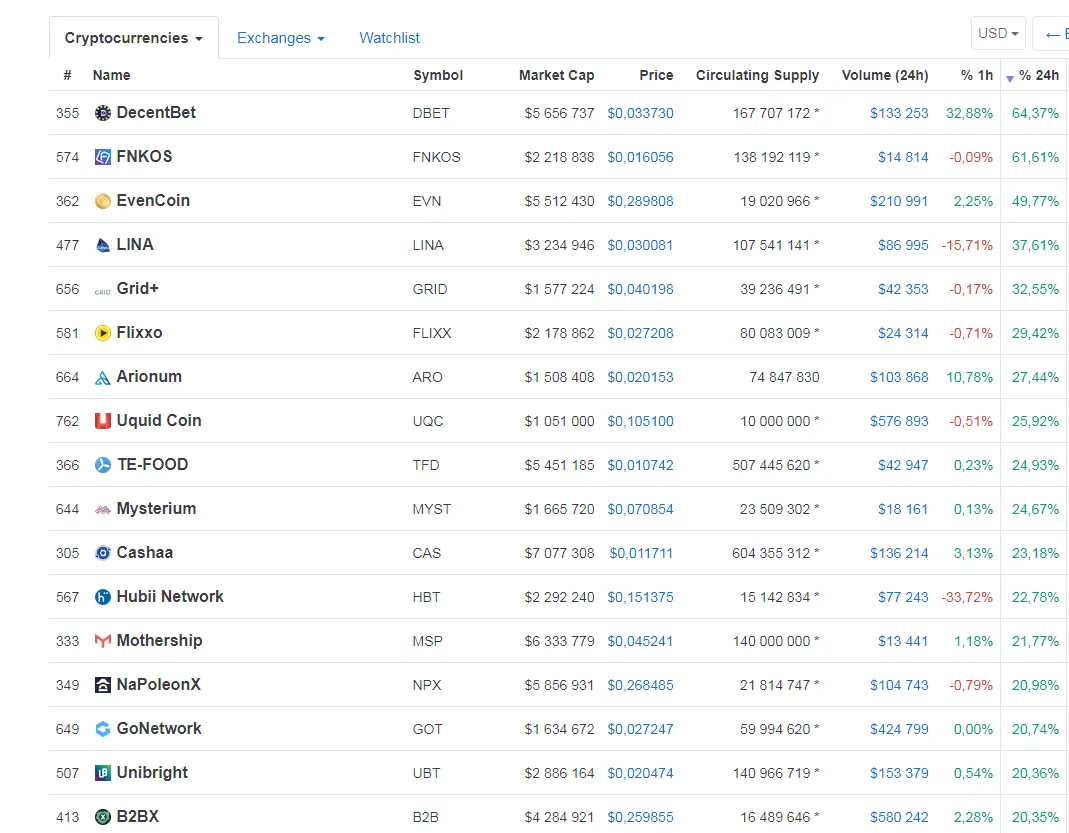Sort by % 1h column
The height and width of the screenshot is (833, 1069).
click(x=977, y=75)
